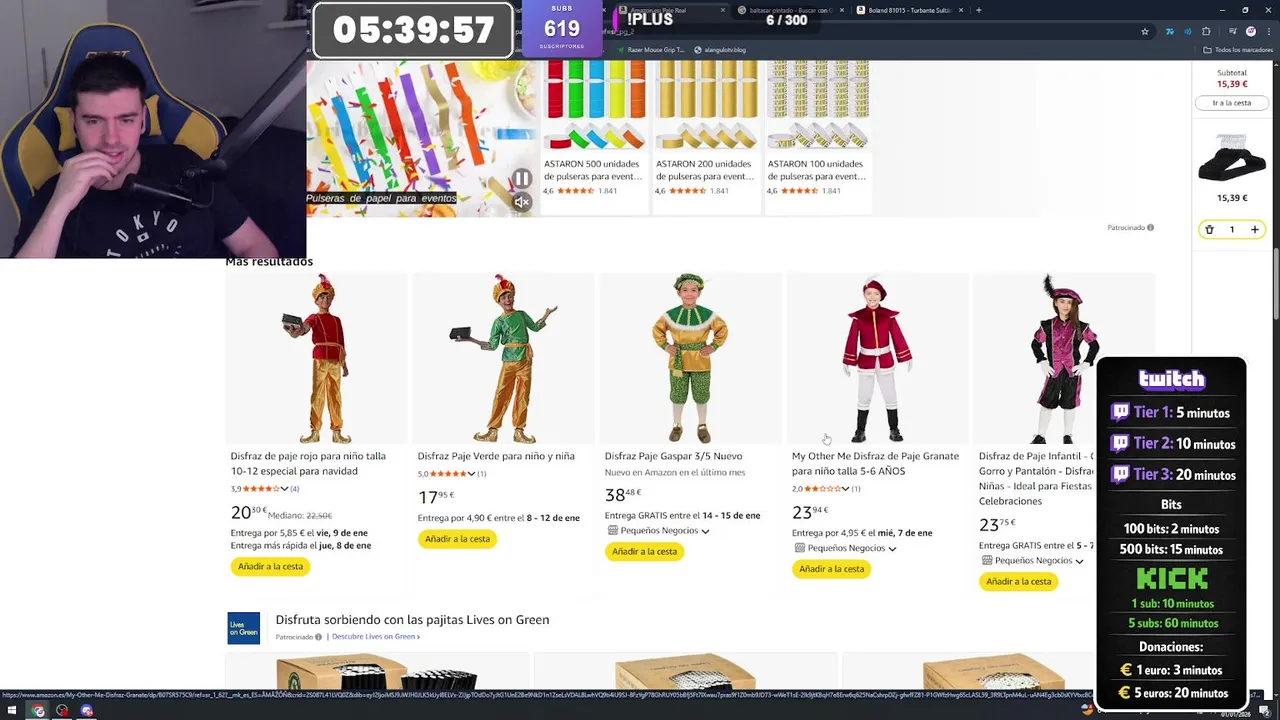Open My Other Me Disfraz Paje Granate title

(x=875, y=463)
